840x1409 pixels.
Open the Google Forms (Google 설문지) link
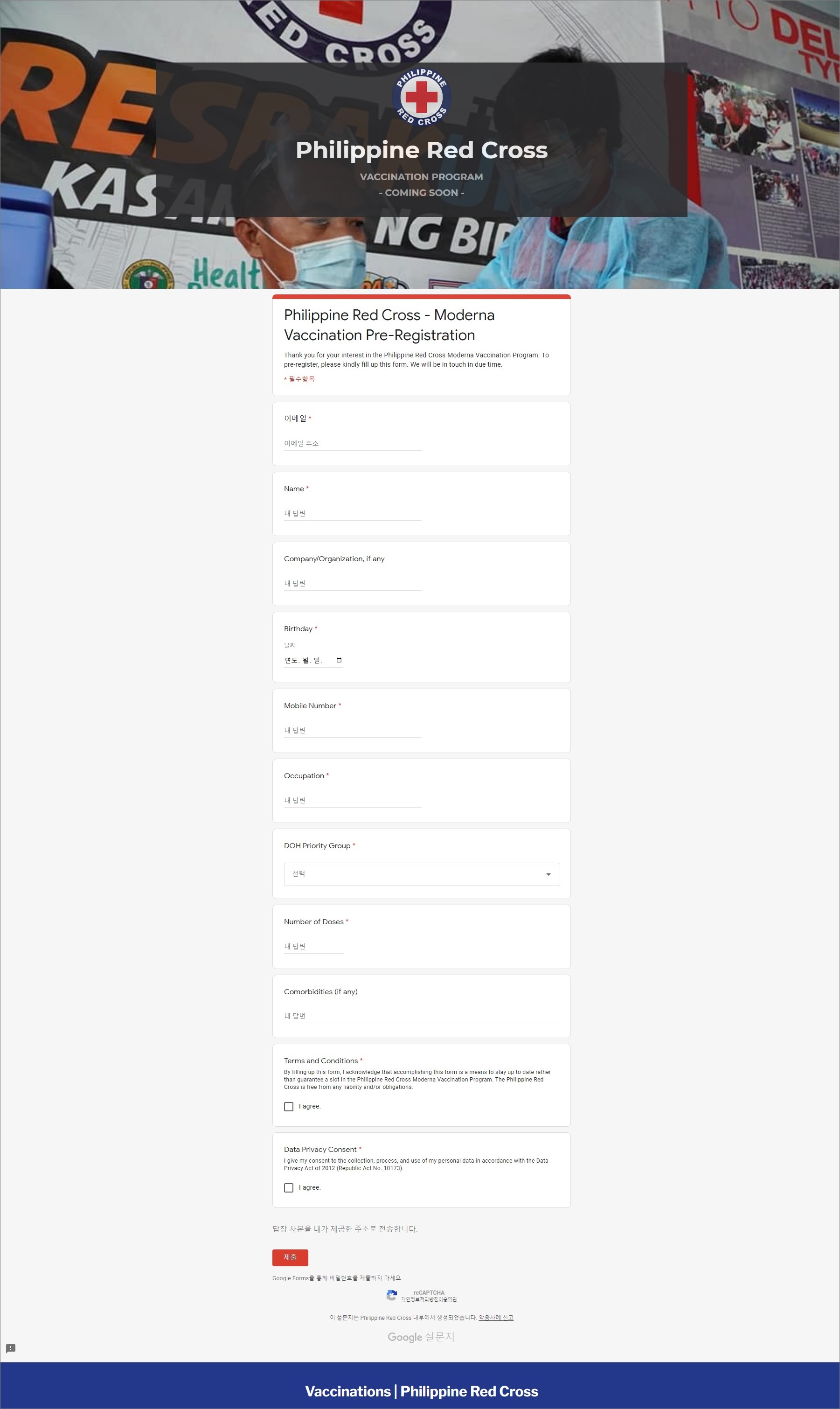coord(421,1337)
